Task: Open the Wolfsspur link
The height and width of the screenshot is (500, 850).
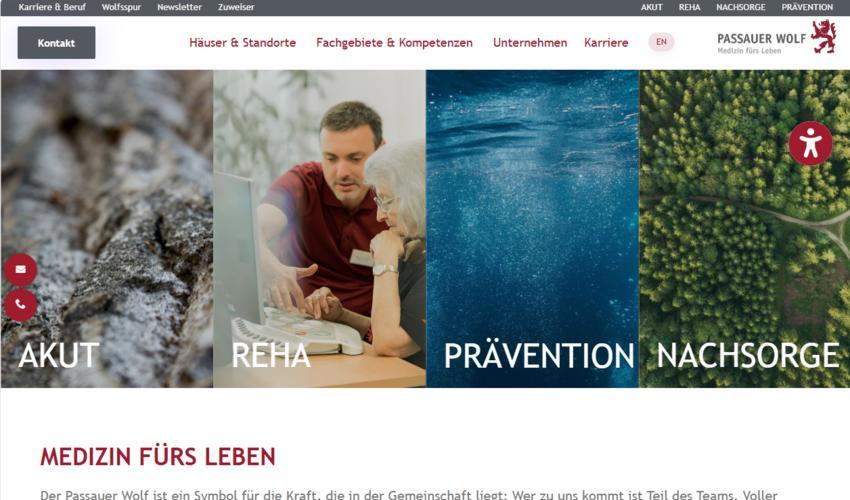Action: 121,7
